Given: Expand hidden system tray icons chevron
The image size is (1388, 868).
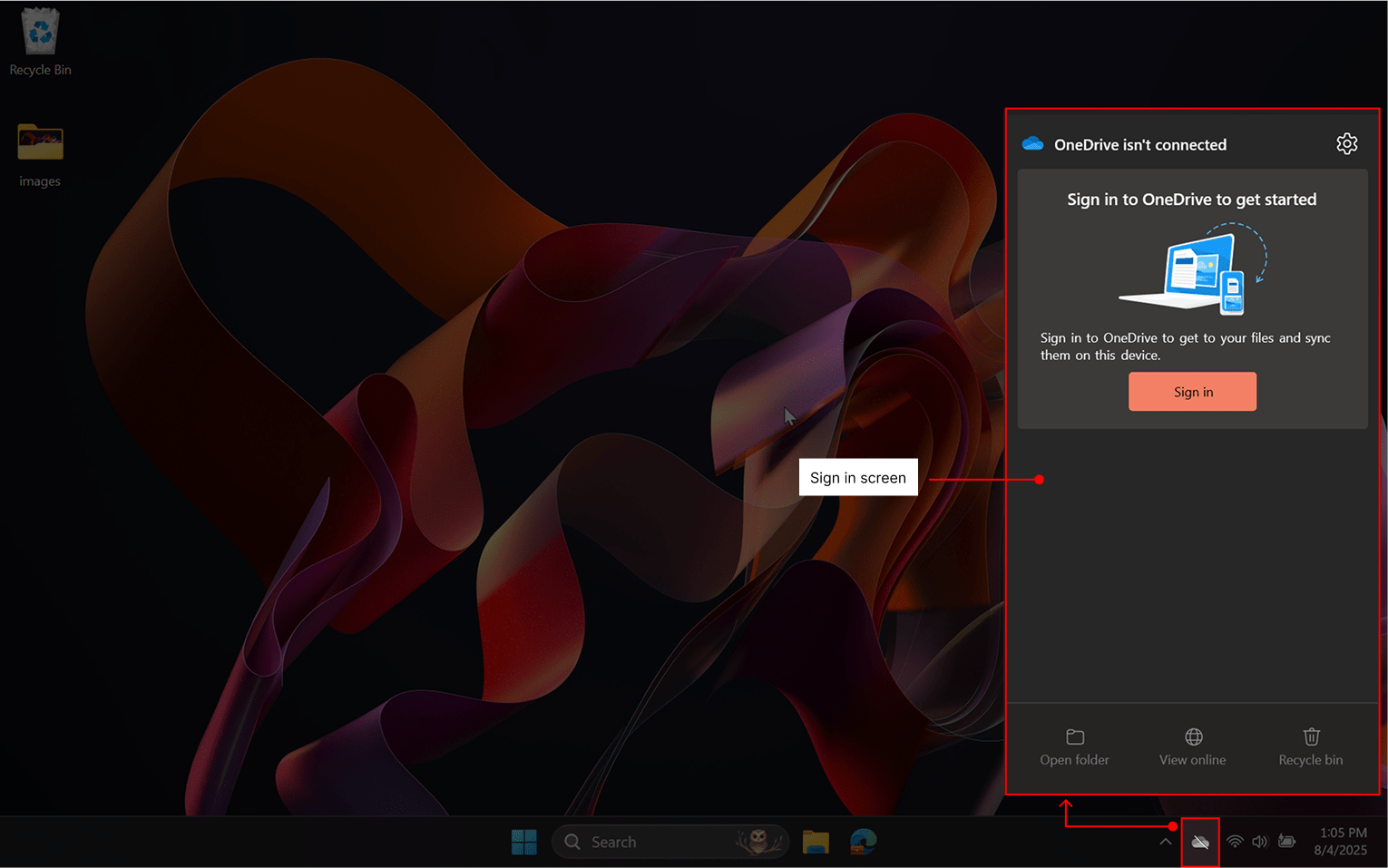Looking at the screenshot, I should pos(1166,843).
